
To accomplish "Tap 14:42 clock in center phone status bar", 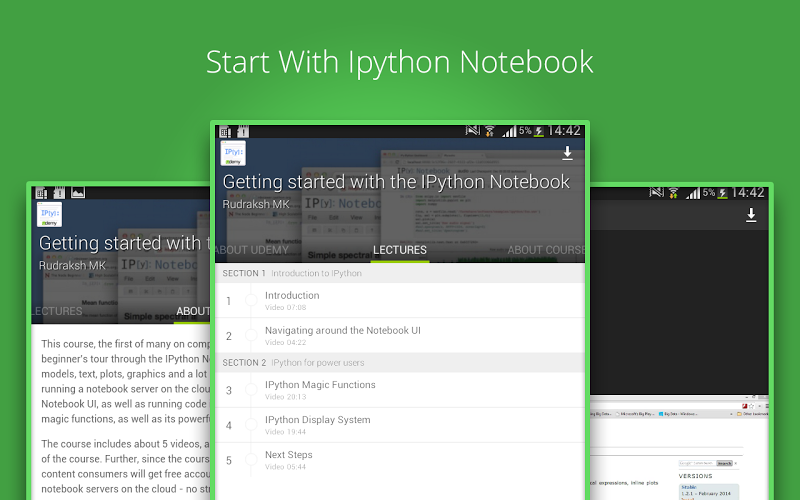I will point(564,131).
